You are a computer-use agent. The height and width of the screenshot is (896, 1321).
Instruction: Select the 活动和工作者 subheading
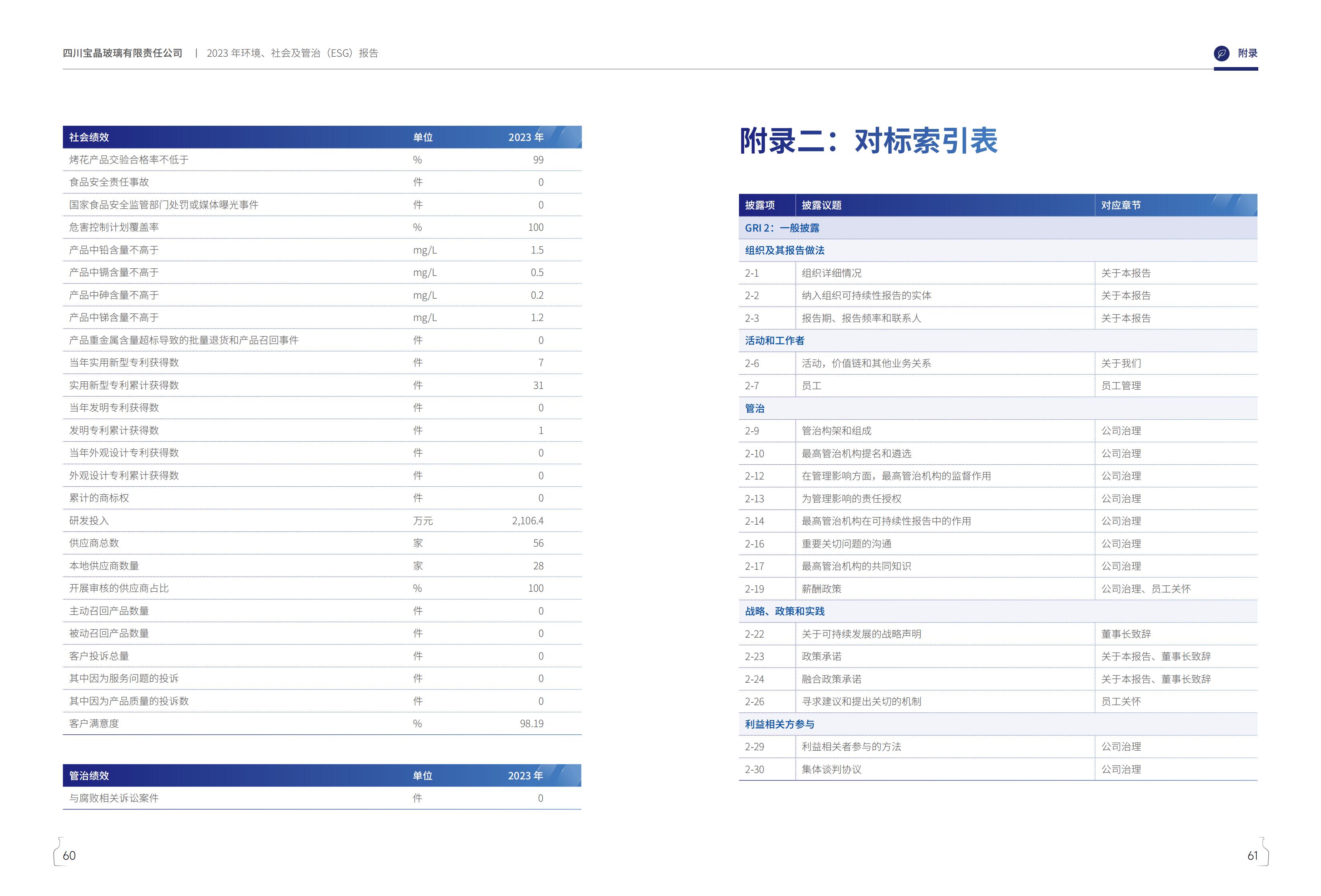click(x=775, y=341)
